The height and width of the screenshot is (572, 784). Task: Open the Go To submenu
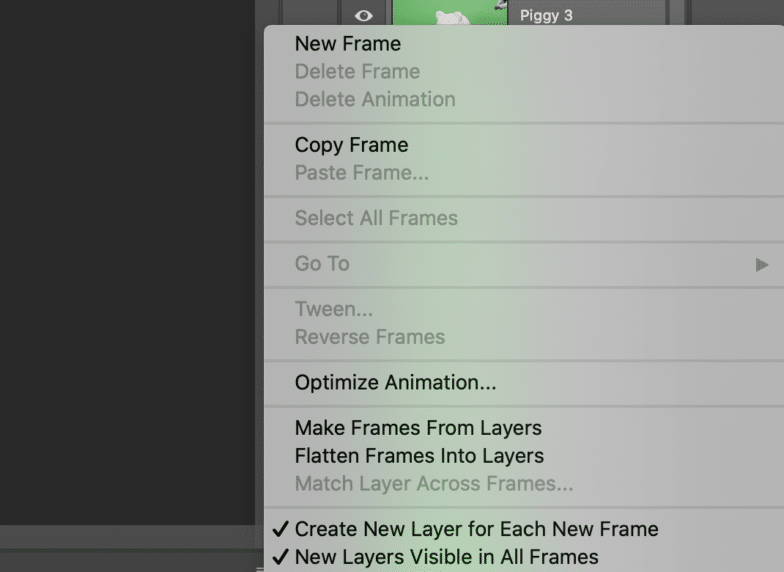point(322,264)
